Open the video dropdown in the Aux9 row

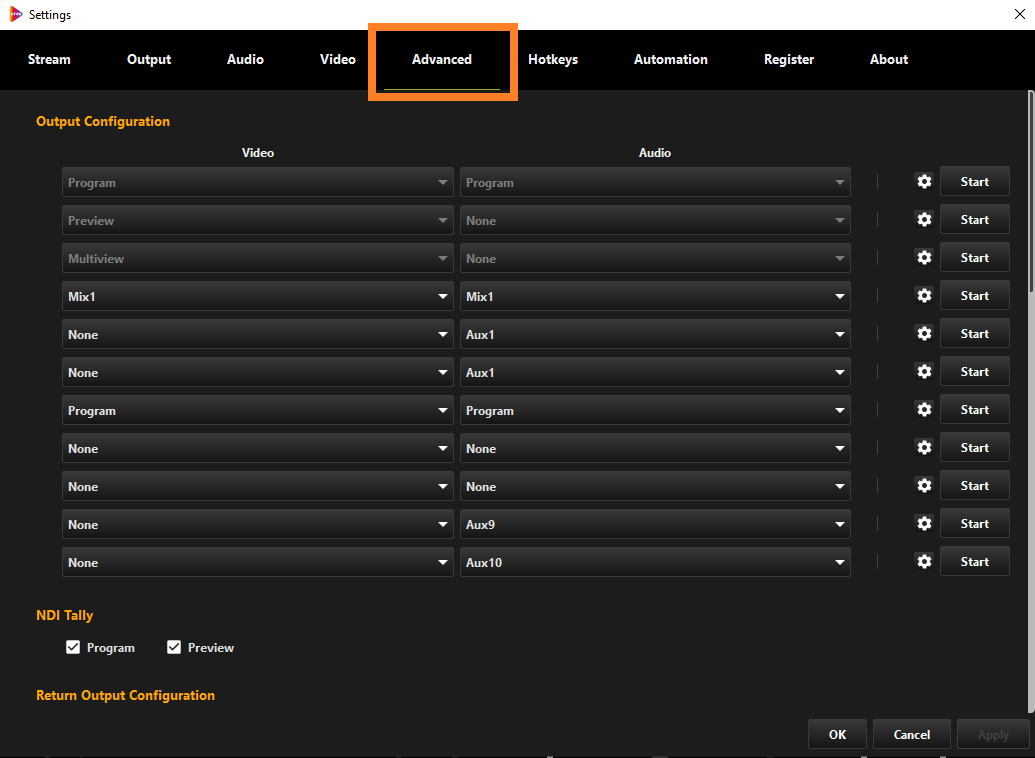pyautogui.click(x=257, y=524)
